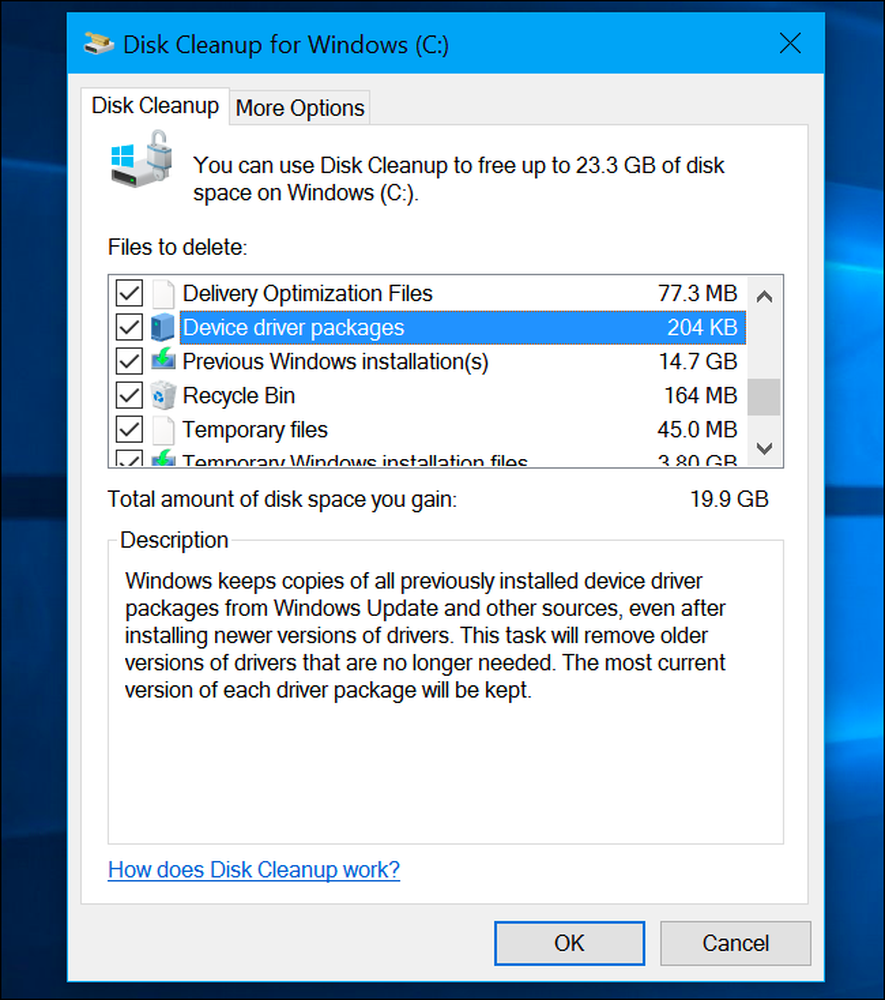Click the Recycle Bin icon in list
The image size is (885, 1000).
coord(163,395)
